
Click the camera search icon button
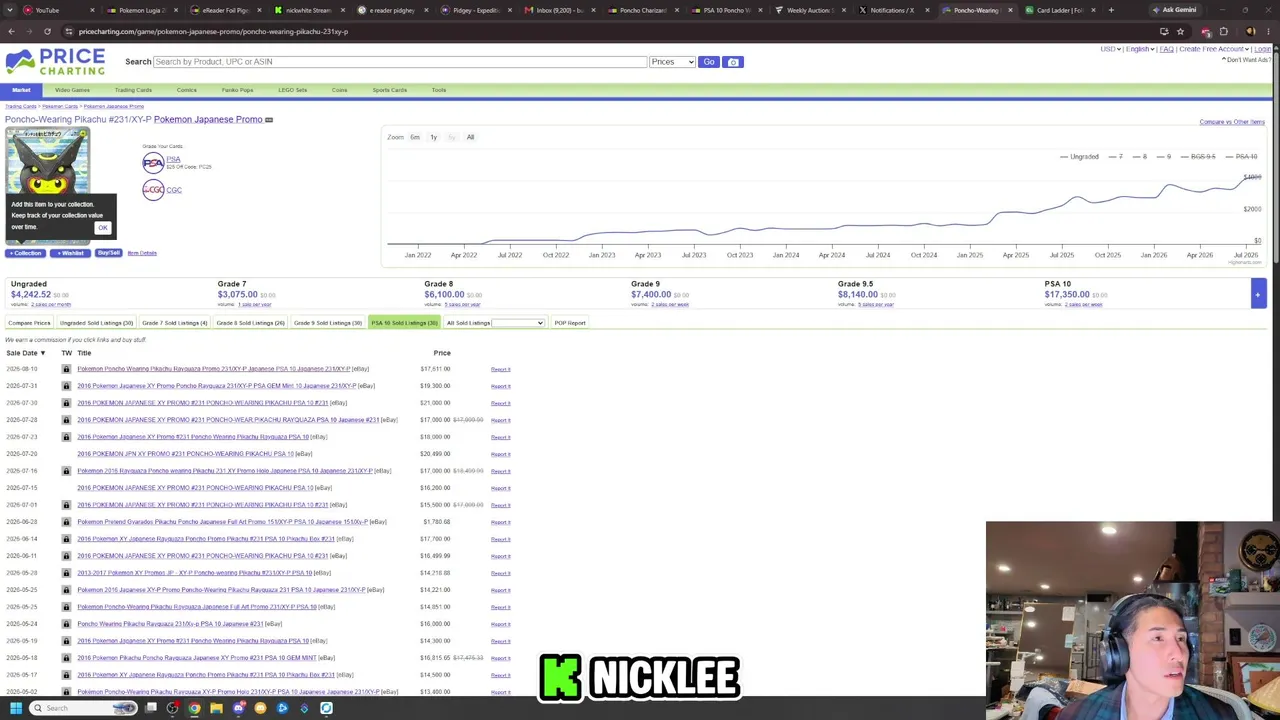click(x=733, y=62)
